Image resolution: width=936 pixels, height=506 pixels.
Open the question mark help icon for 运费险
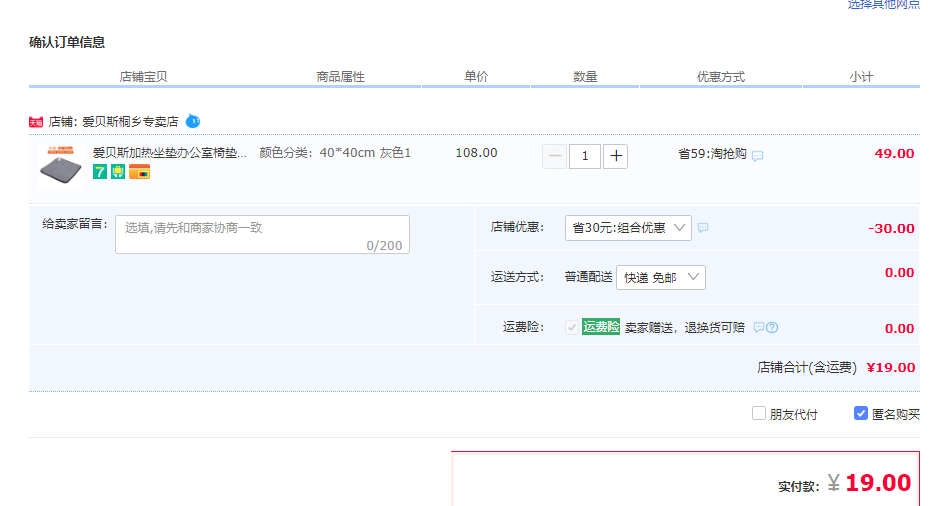tap(772, 327)
